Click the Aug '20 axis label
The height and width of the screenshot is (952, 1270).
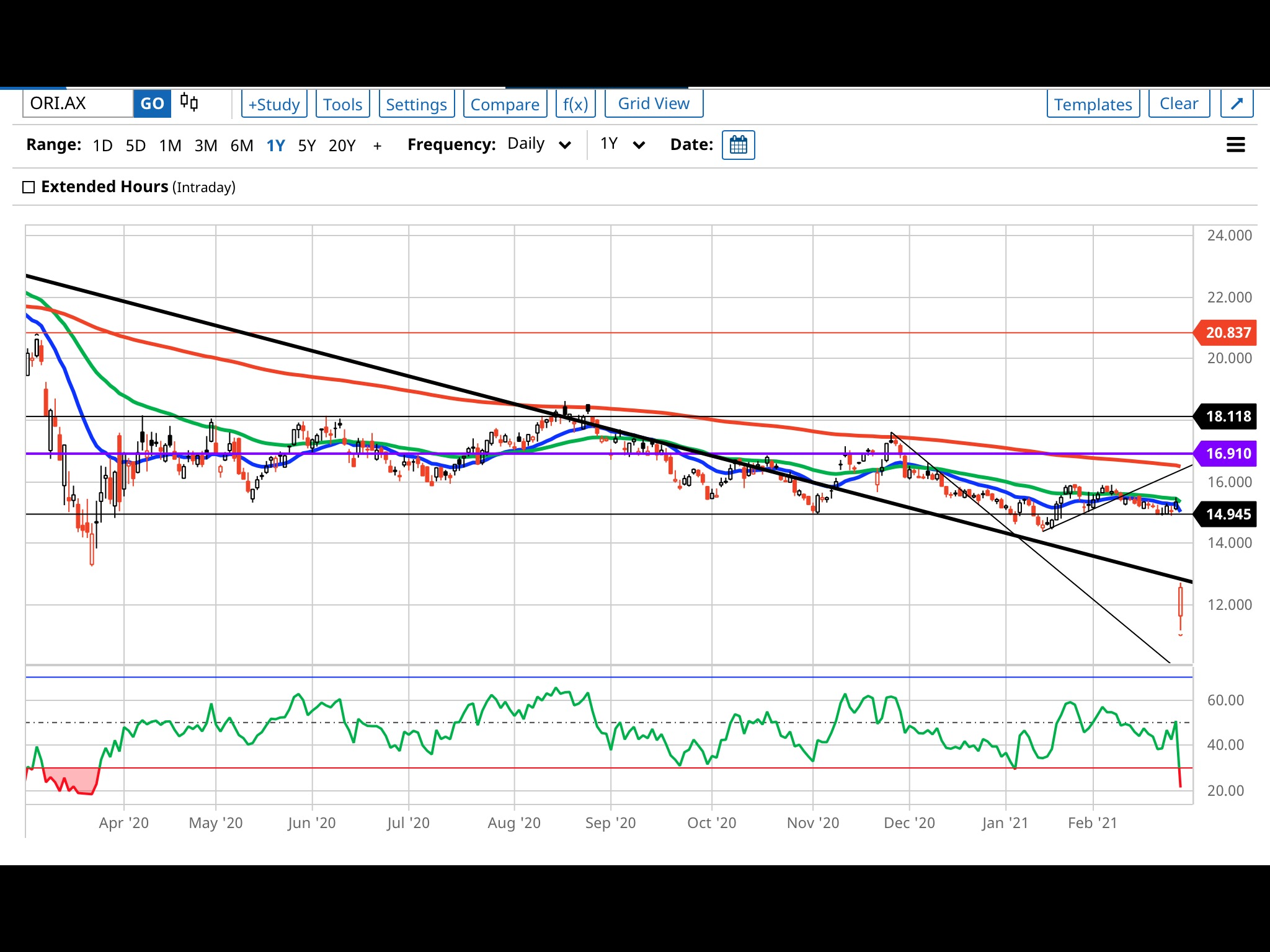click(x=514, y=823)
